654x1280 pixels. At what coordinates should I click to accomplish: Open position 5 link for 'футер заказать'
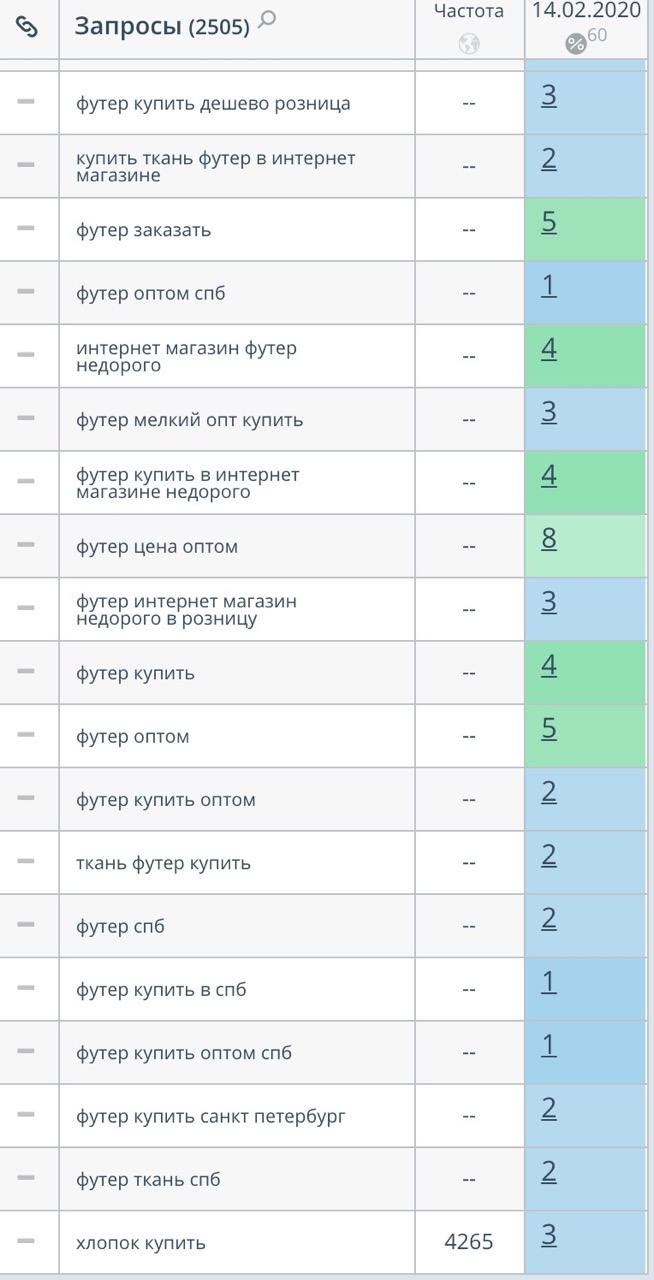tap(549, 223)
